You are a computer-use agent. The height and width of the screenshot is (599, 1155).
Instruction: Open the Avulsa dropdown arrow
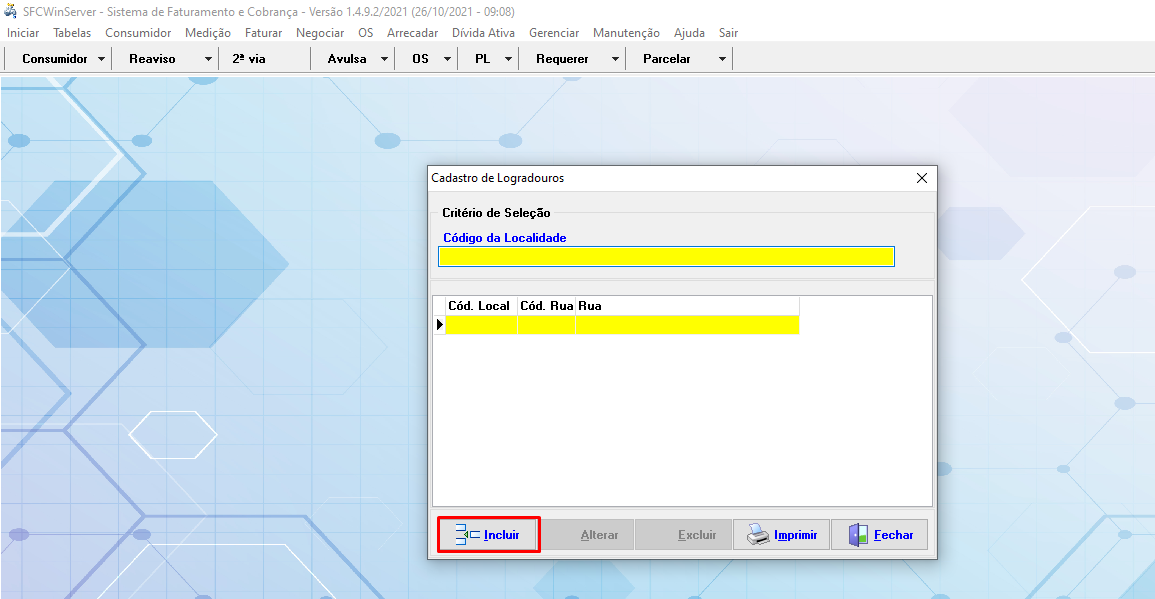click(385, 59)
